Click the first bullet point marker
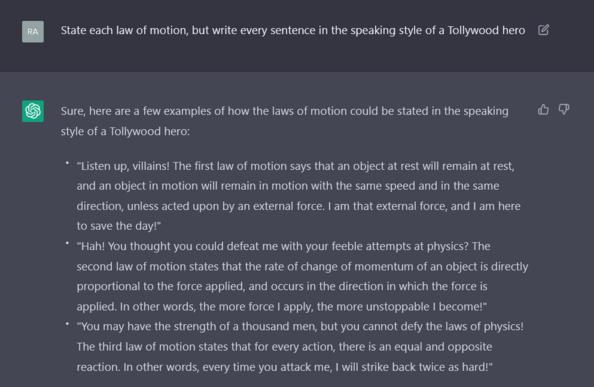The height and width of the screenshot is (387, 594). coord(67,163)
